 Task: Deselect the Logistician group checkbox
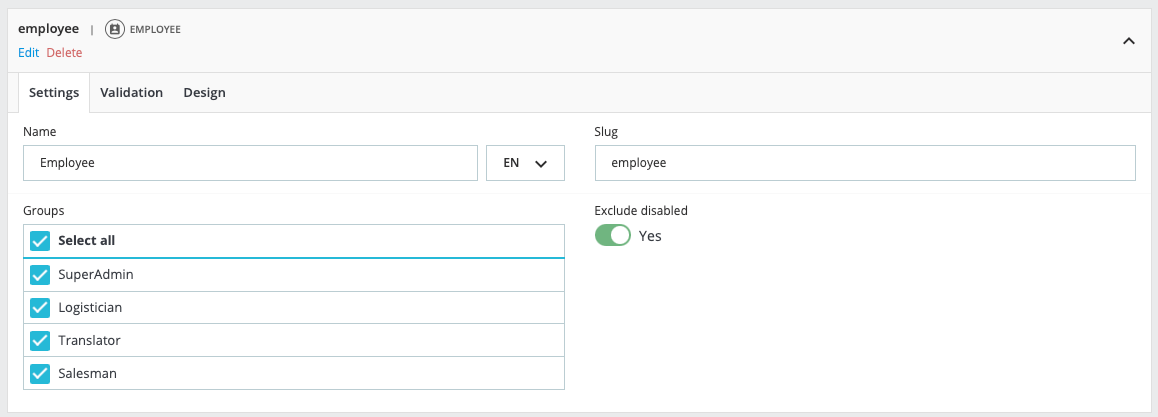(40, 308)
